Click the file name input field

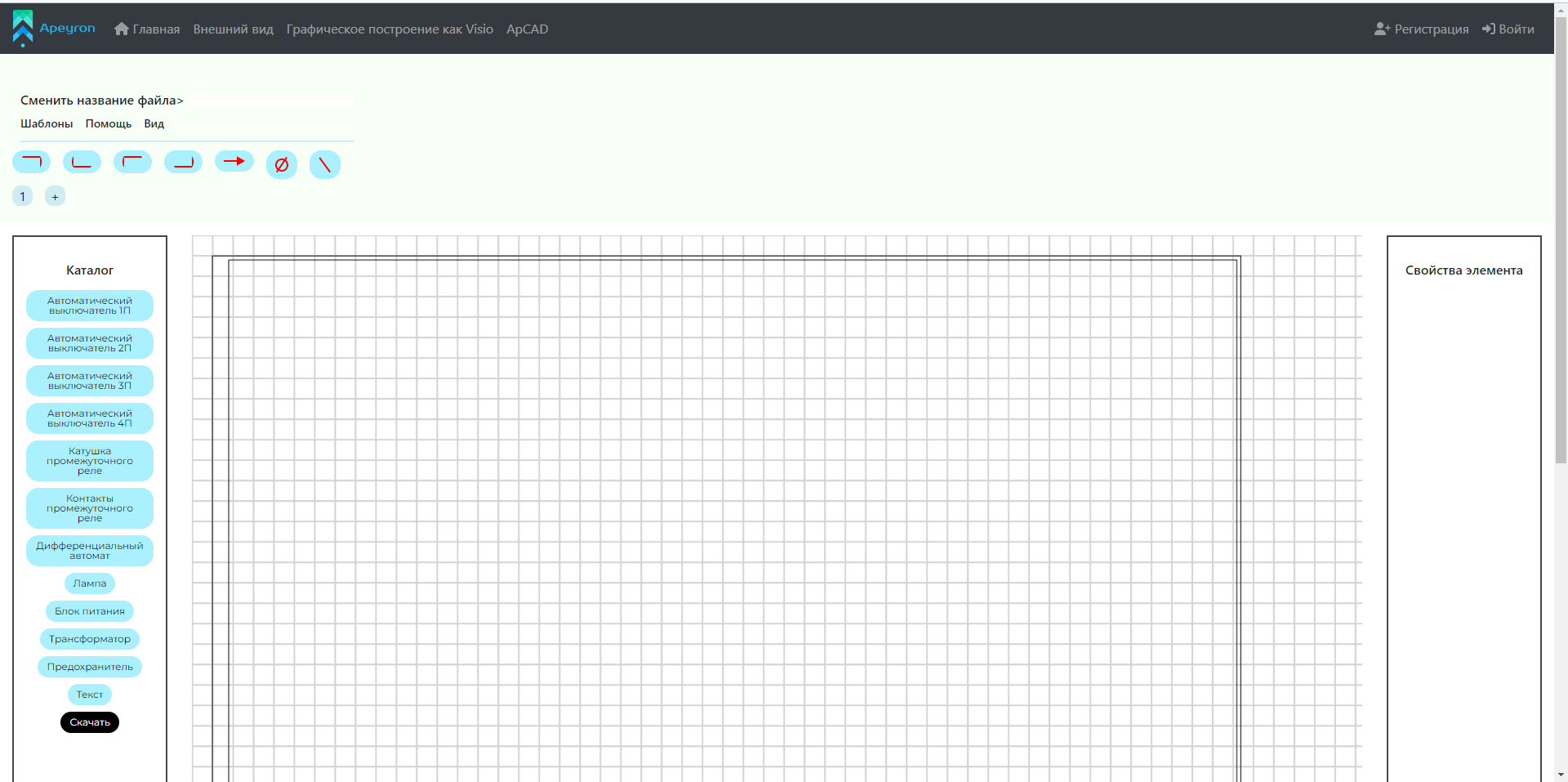[x=270, y=100]
